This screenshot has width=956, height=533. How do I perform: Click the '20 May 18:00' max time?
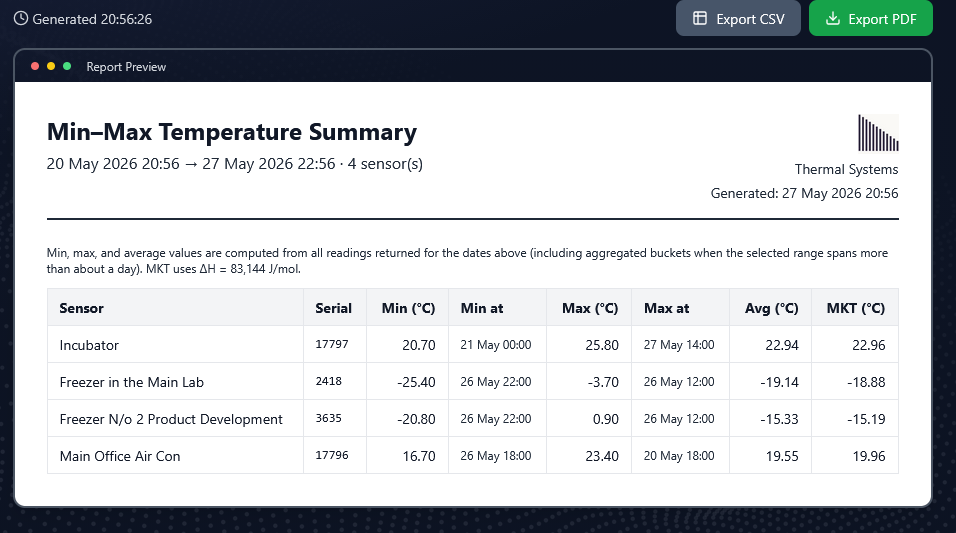coord(679,456)
